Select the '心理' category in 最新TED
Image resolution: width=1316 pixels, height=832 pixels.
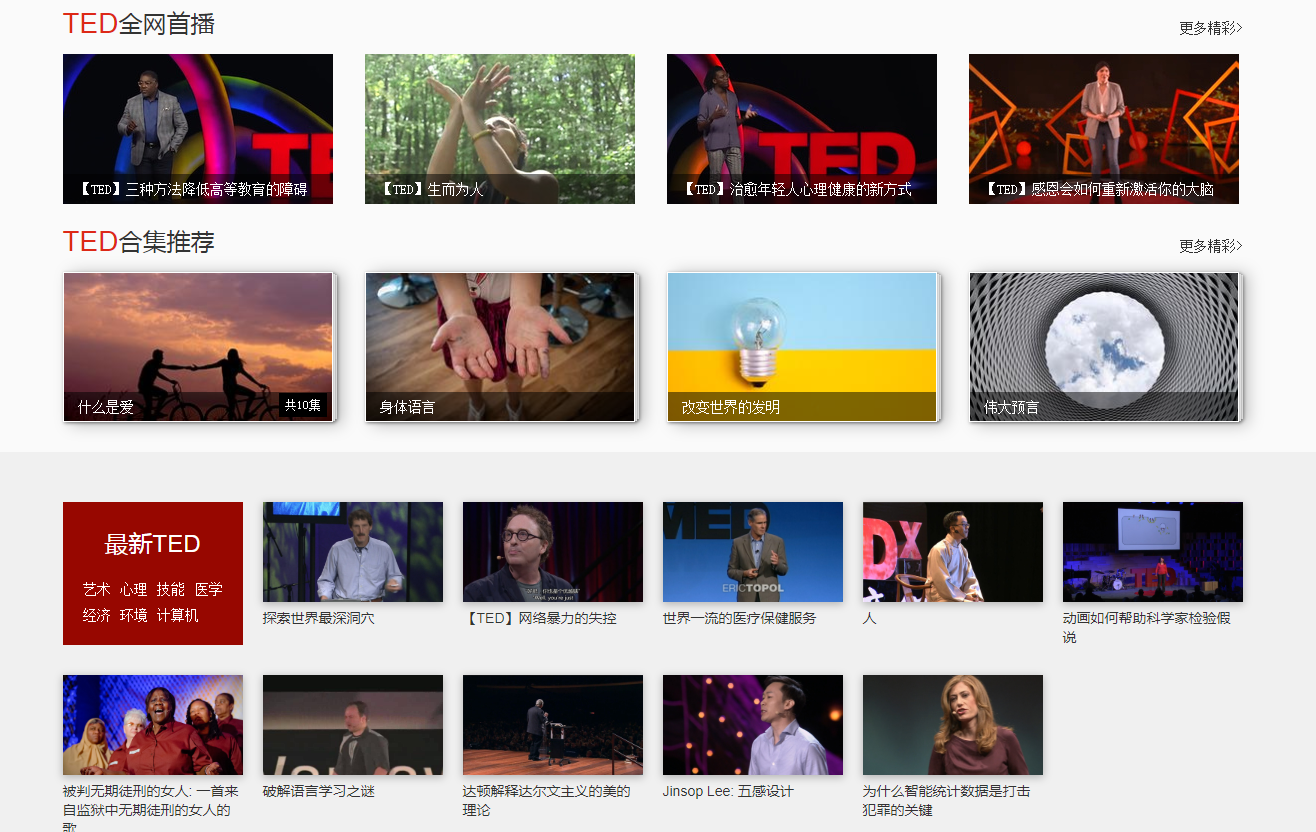coord(134,590)
